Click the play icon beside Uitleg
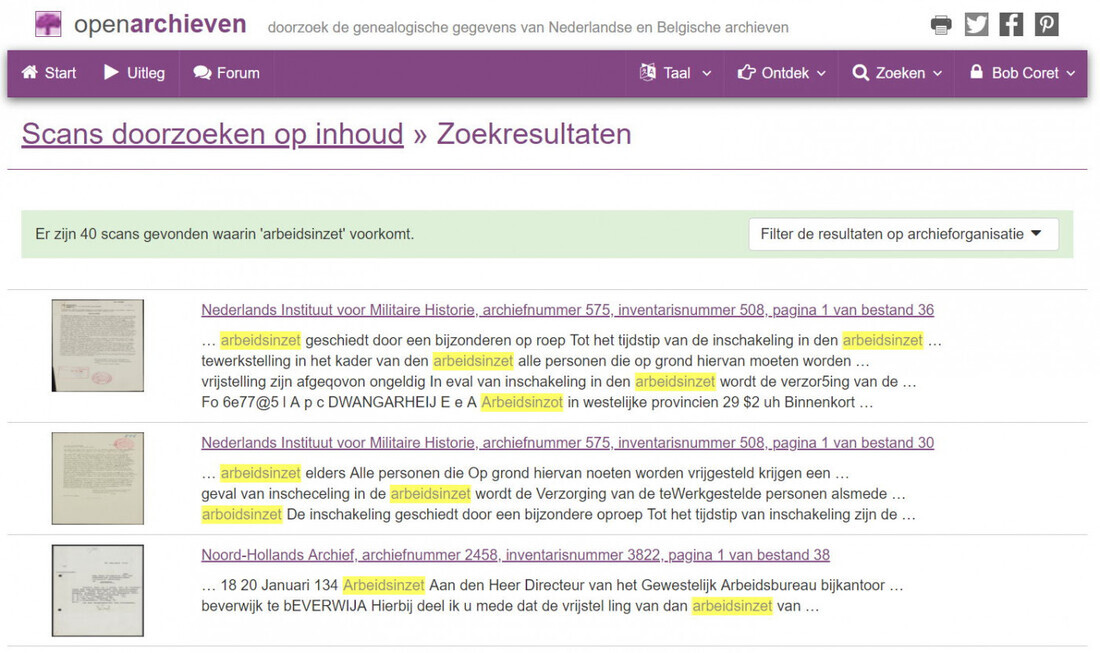This screenshot has width=1100, height=653. (x=111, y=72)
